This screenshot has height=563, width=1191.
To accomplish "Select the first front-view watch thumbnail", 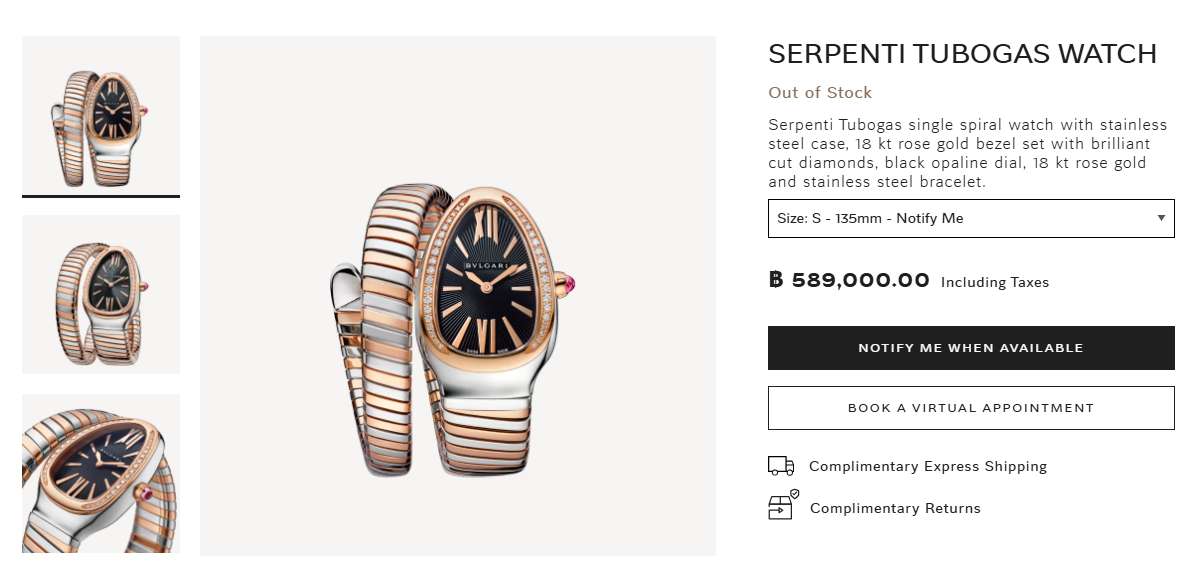I will tap(101, 116).
